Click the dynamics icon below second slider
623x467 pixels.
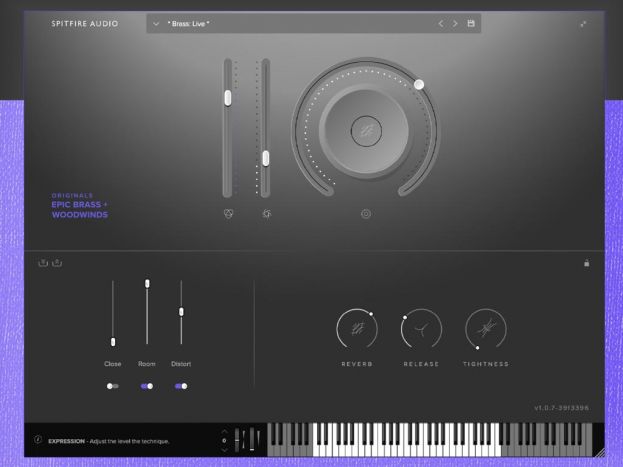pyautogui.click(x=266, y=213)
